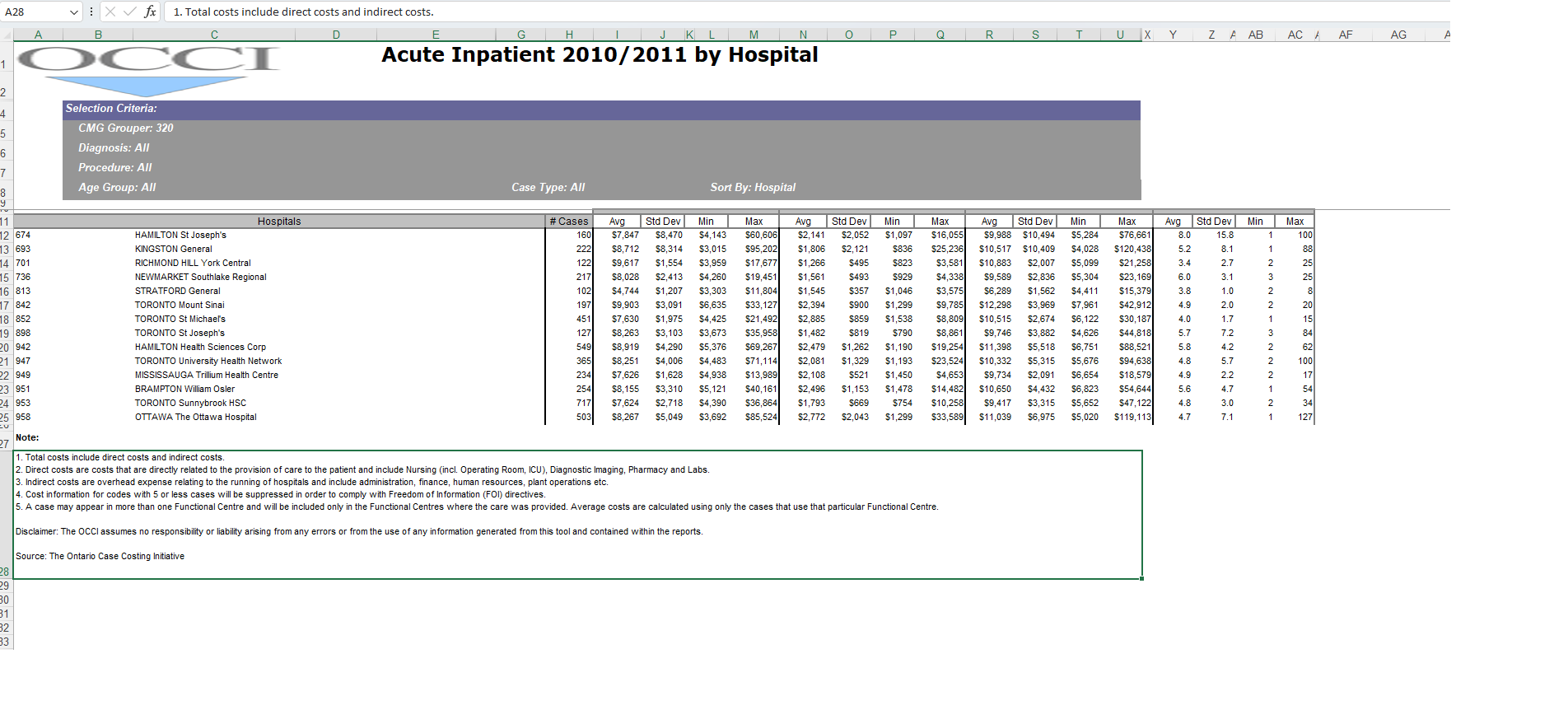This screenshot has width=1568, height=705.
Task: Select 'TORONTO University Health Network' cell
Action: click(208, 362)
